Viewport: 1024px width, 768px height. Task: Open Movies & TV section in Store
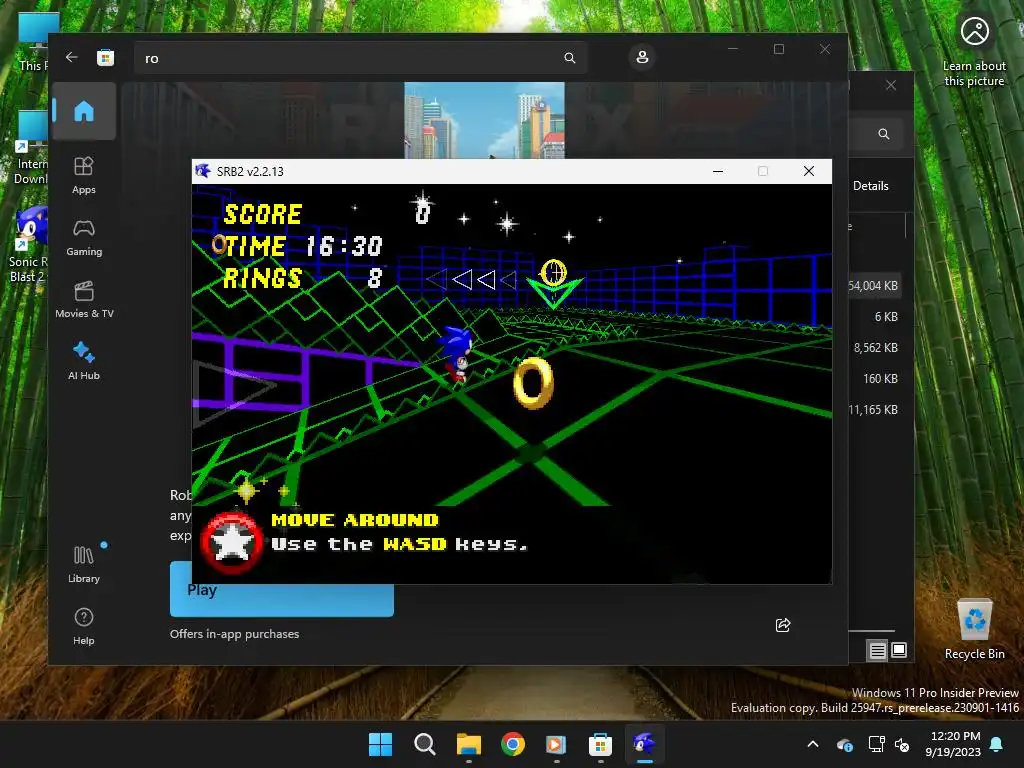tap(84, 299)
